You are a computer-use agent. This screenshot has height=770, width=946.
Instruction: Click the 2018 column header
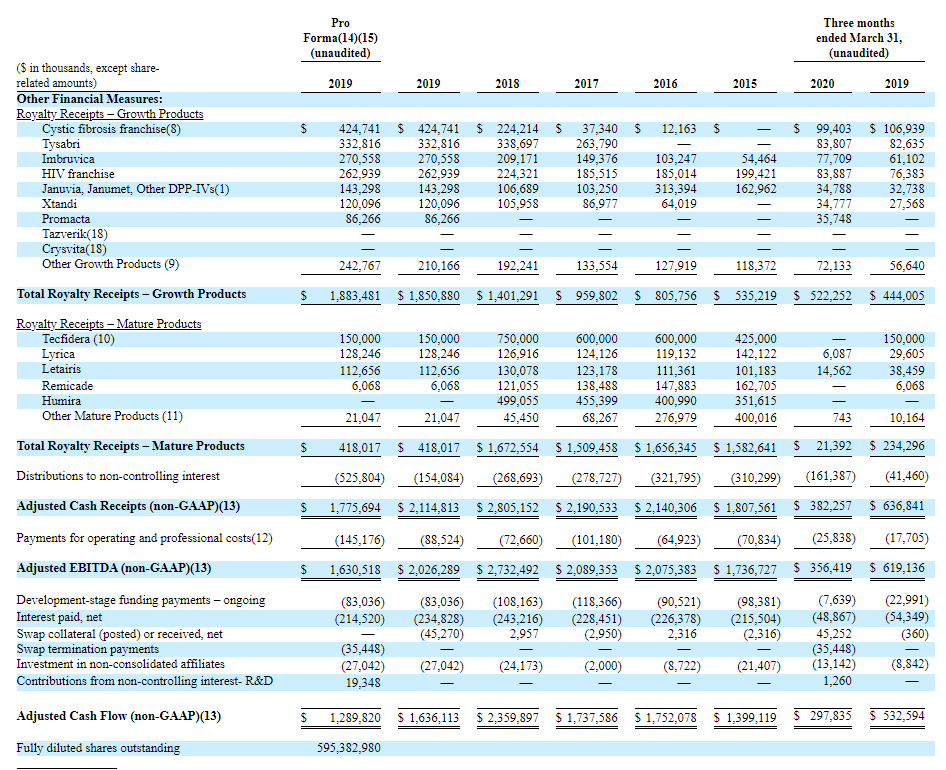(x=507, y=84)
